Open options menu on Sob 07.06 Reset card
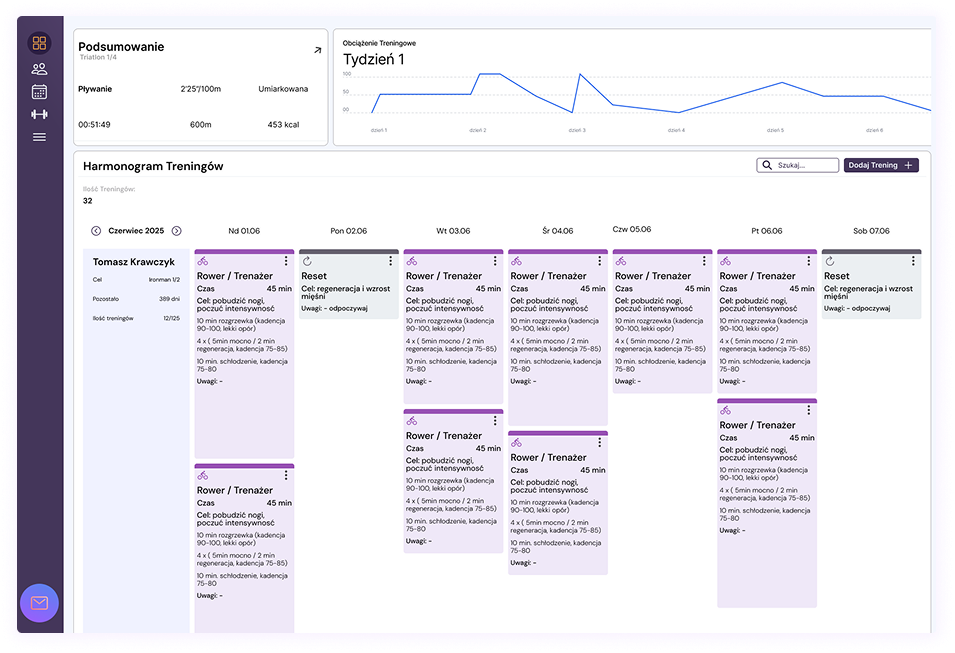Viewport: 955px width, 653px height. pyautogui.click(x=913, y=261)
